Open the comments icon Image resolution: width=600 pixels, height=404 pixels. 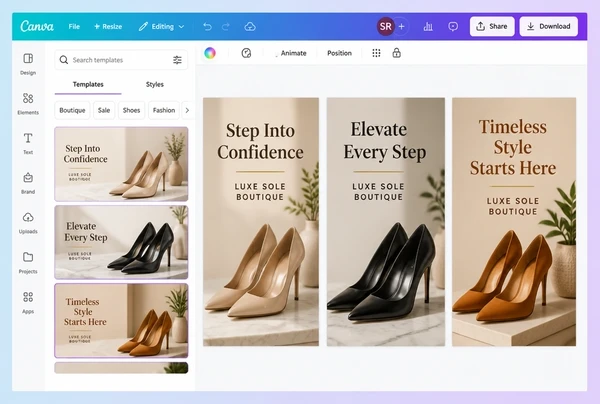coord(453,26)
